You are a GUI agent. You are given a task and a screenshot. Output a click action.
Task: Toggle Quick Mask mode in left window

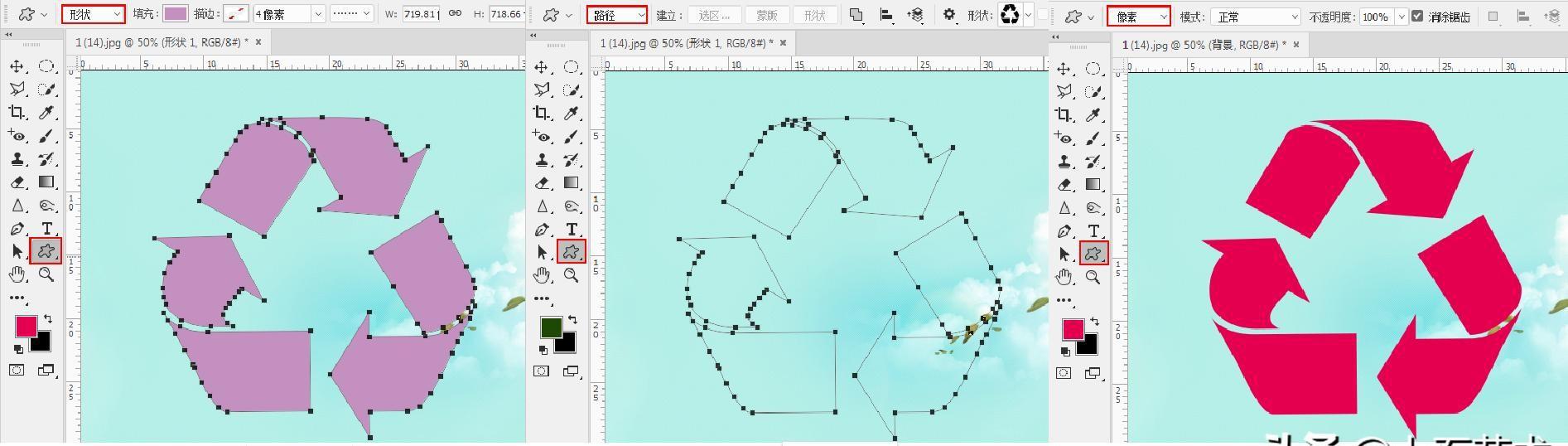point(17,370)
